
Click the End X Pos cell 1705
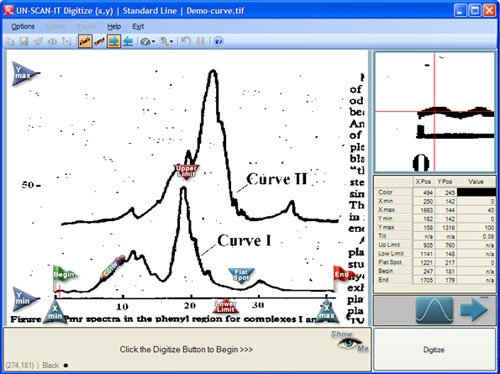[x=424, y=280]
